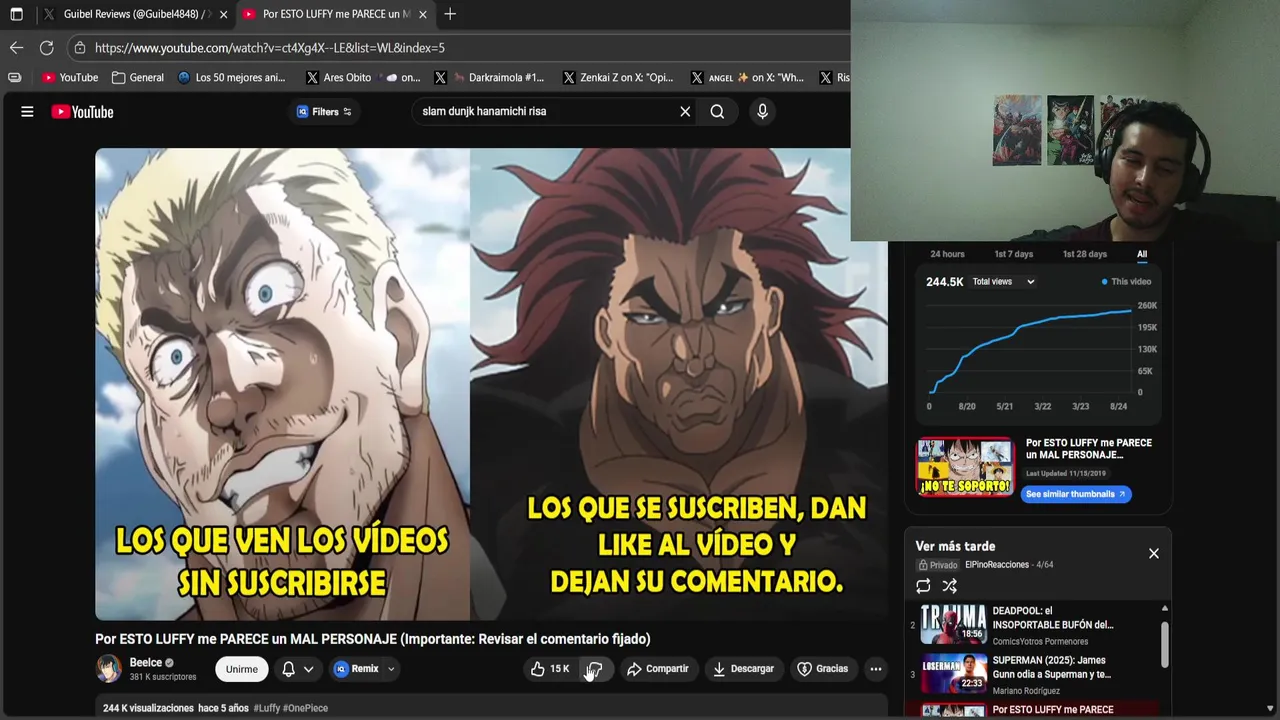The height and width of the screenshot is (720, 1280).
Task: Like the video 15 K
Action: tap(549, 669)
